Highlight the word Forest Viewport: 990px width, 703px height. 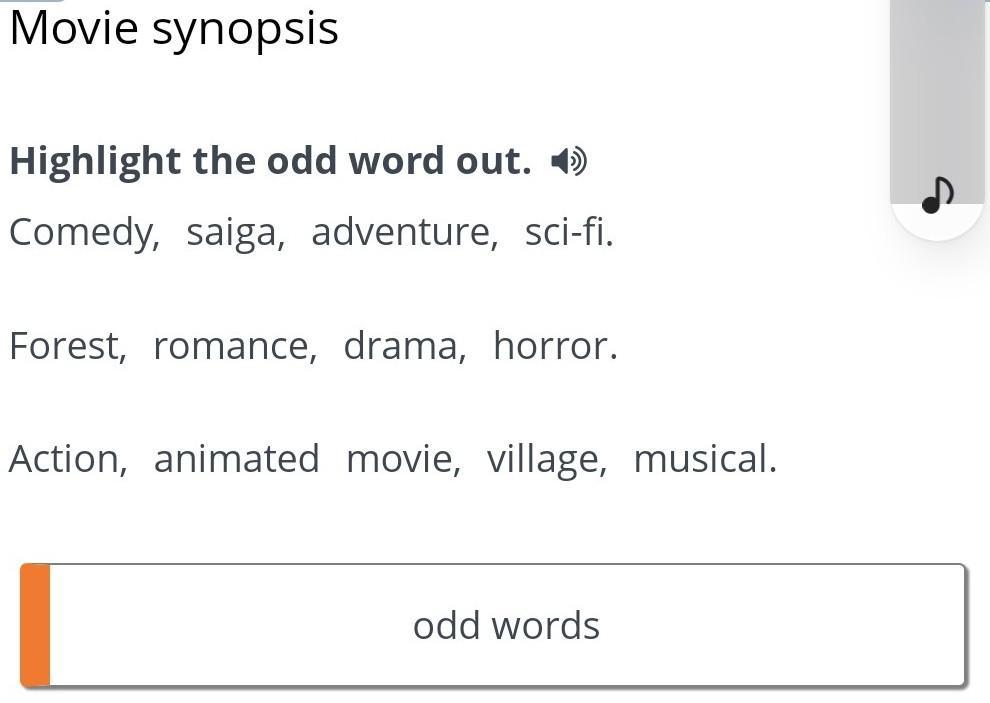[x=67, y=346]
